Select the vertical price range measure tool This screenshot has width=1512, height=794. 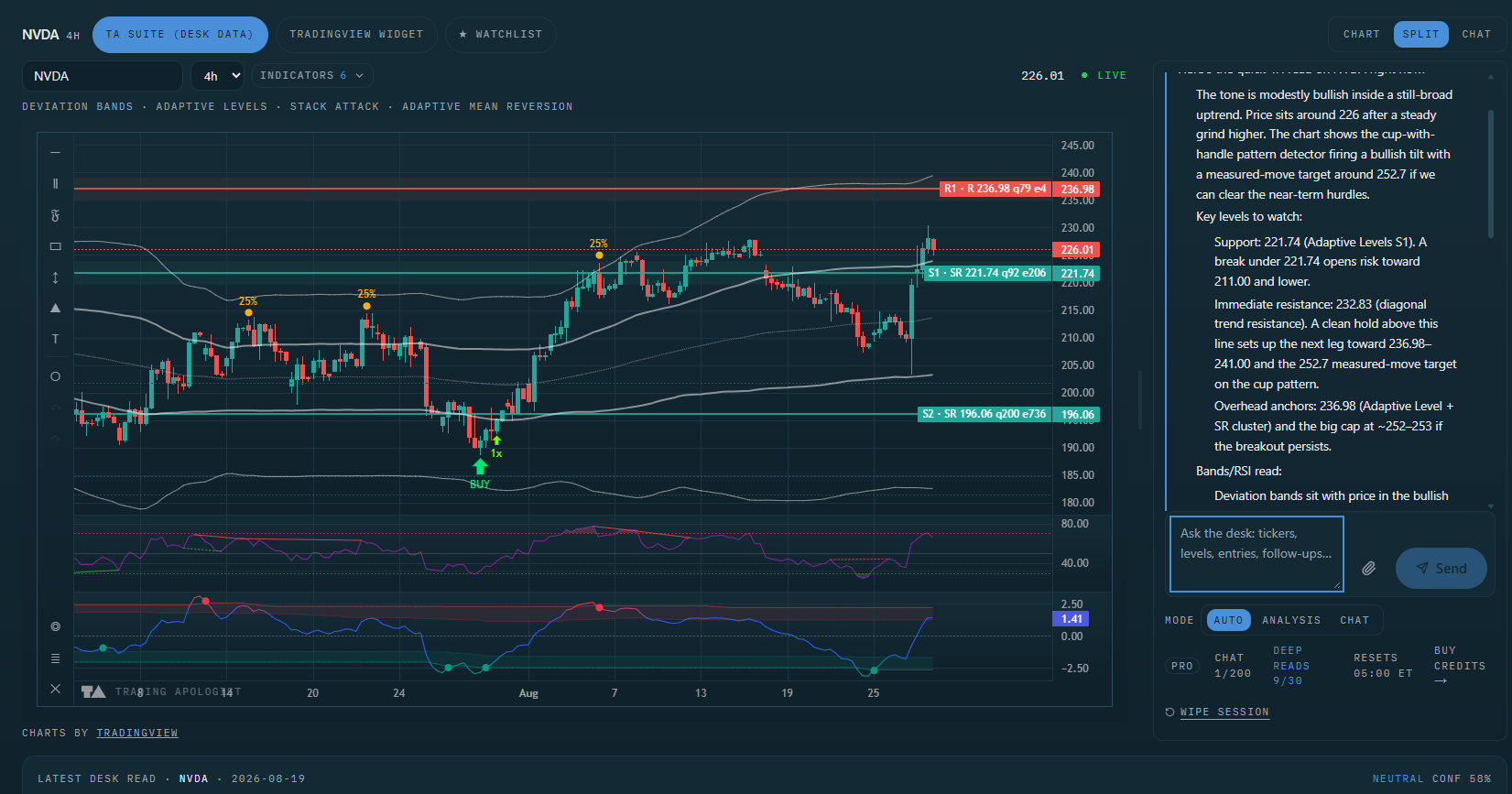55,277
